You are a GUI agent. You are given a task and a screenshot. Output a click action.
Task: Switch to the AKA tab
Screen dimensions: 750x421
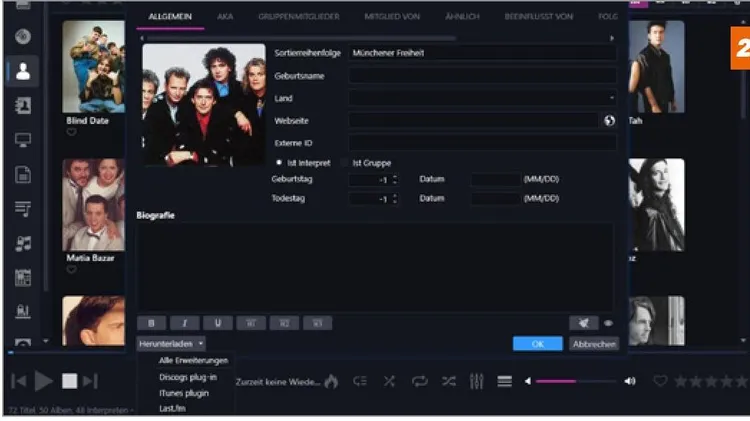225,16
